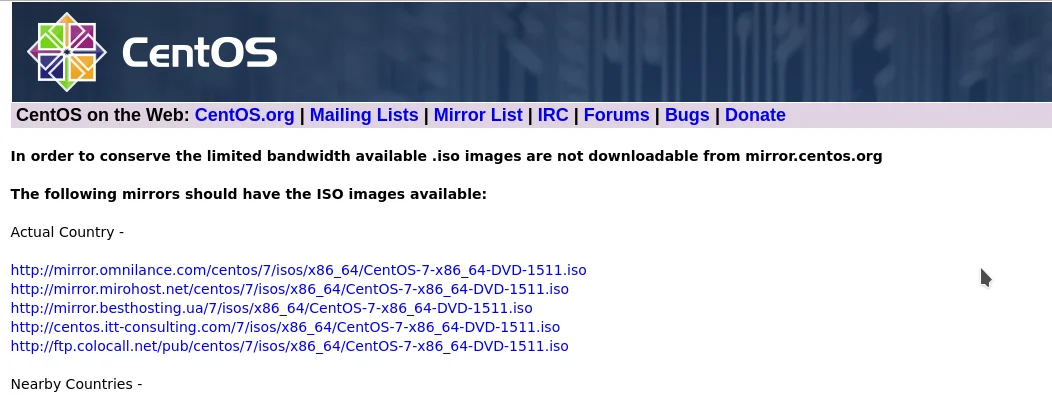The width and height of the screenshot is (1052, 407).
Task: Visit the Forums link
Action: (x=617, y=115)
